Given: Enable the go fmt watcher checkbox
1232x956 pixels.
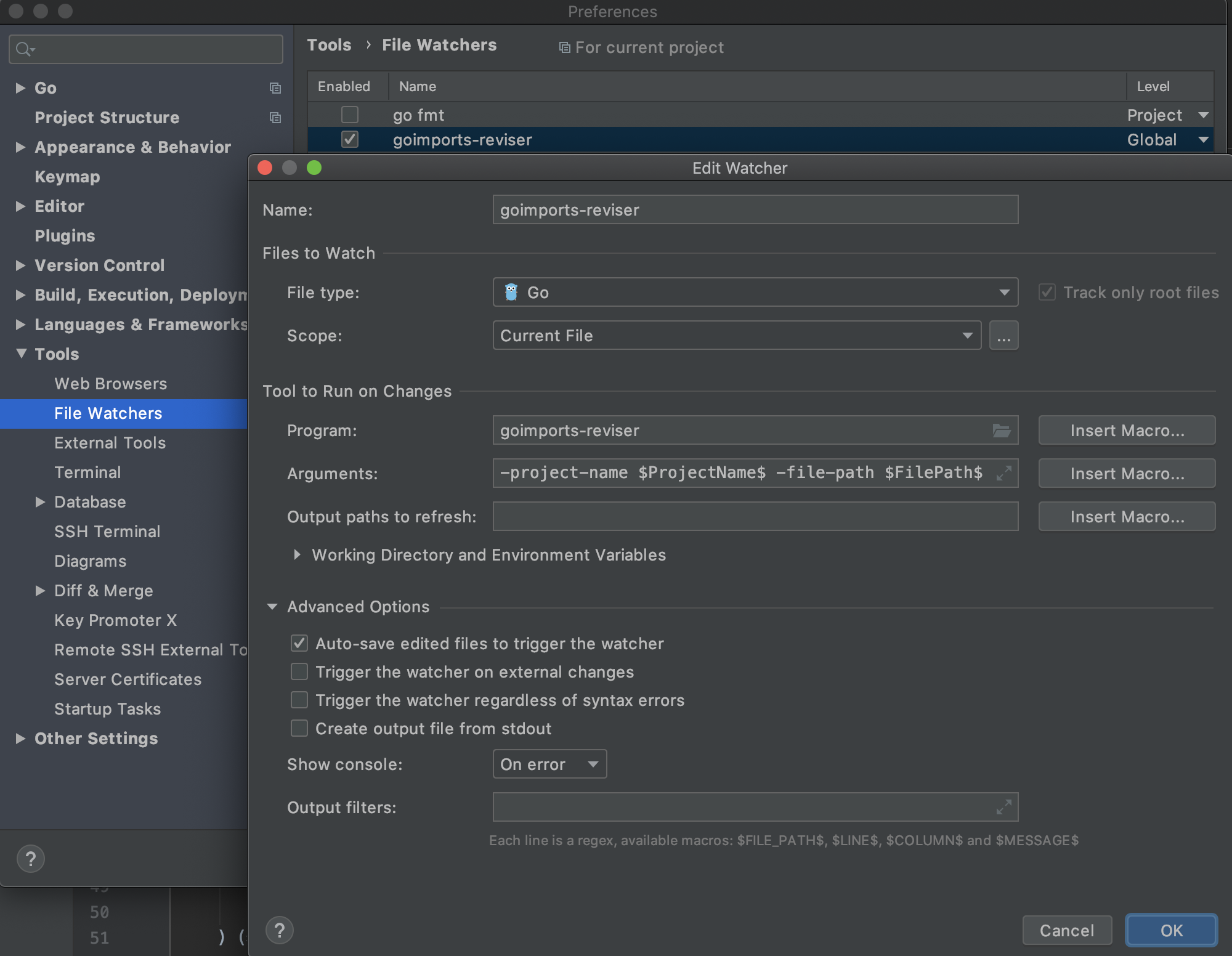Looking at the screenshot, I should (x=349, y=115).
